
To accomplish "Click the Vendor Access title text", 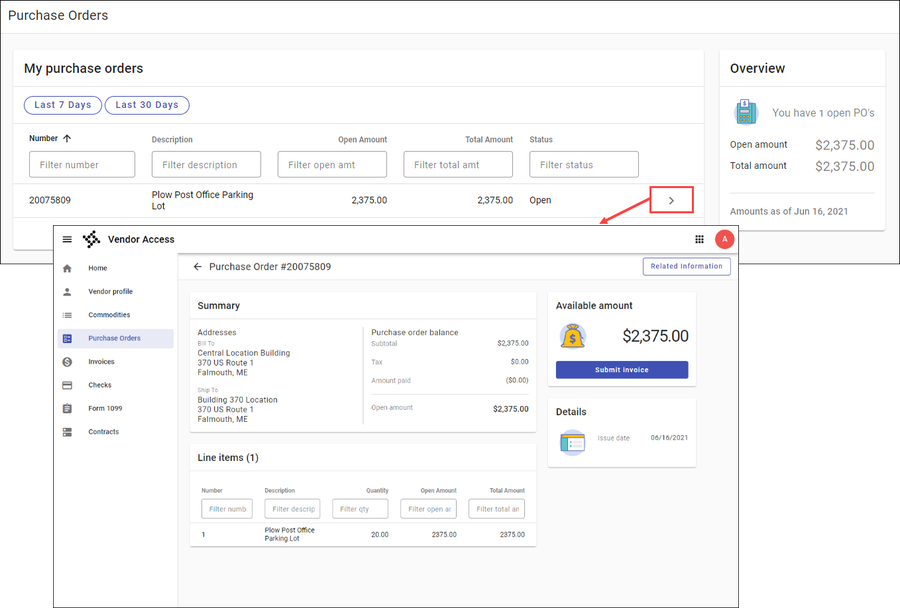I will 141,239.
